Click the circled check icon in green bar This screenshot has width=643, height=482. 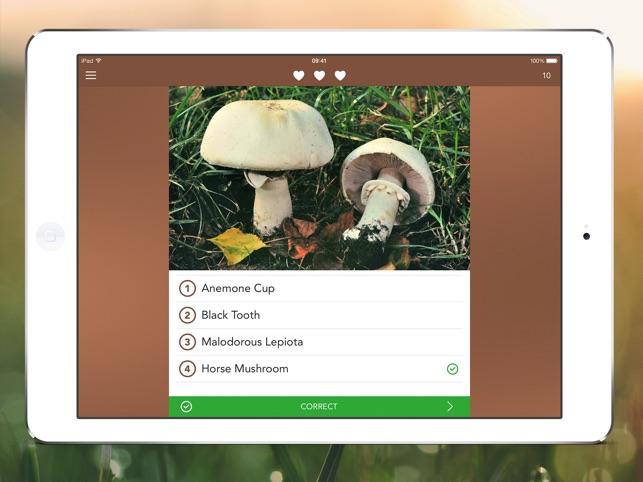186,407
